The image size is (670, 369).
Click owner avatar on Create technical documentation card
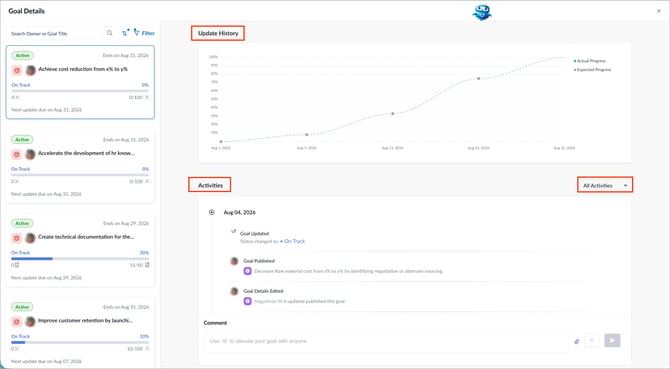[x=30, y=238]
